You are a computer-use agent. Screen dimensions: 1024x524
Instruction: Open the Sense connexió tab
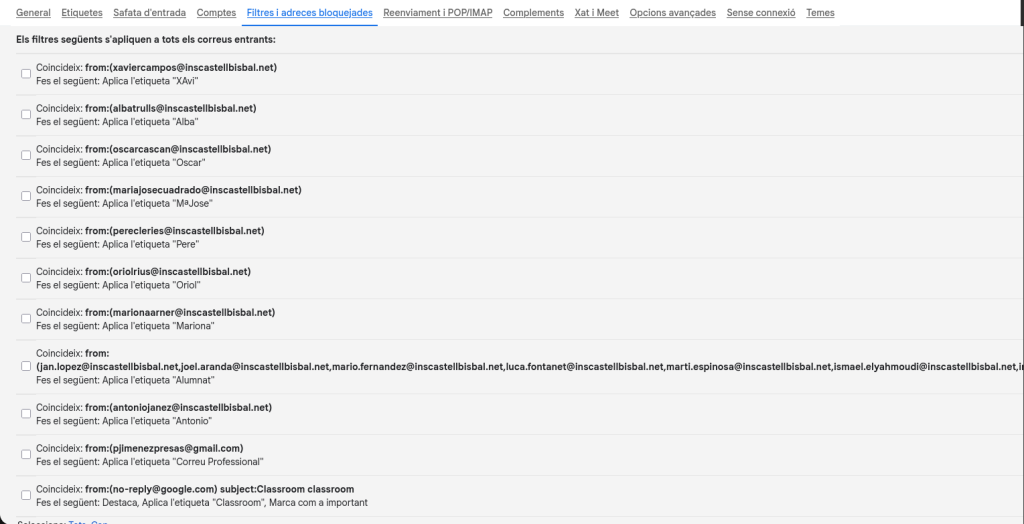[761, 13]
